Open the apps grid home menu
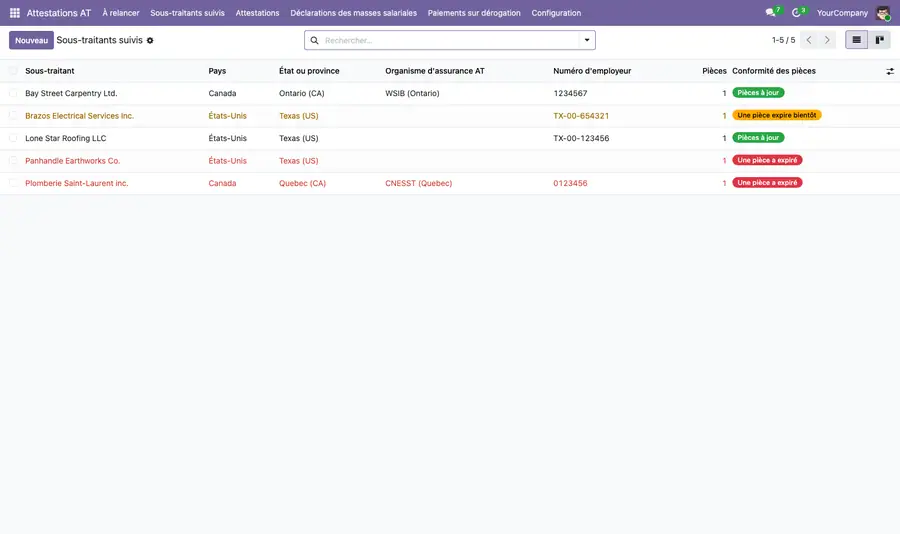 (15, 13)
